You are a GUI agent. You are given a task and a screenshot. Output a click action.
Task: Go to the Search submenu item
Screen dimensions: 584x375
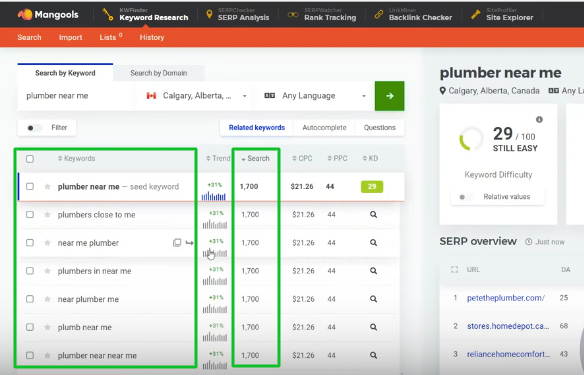click(x=29, y=37)
